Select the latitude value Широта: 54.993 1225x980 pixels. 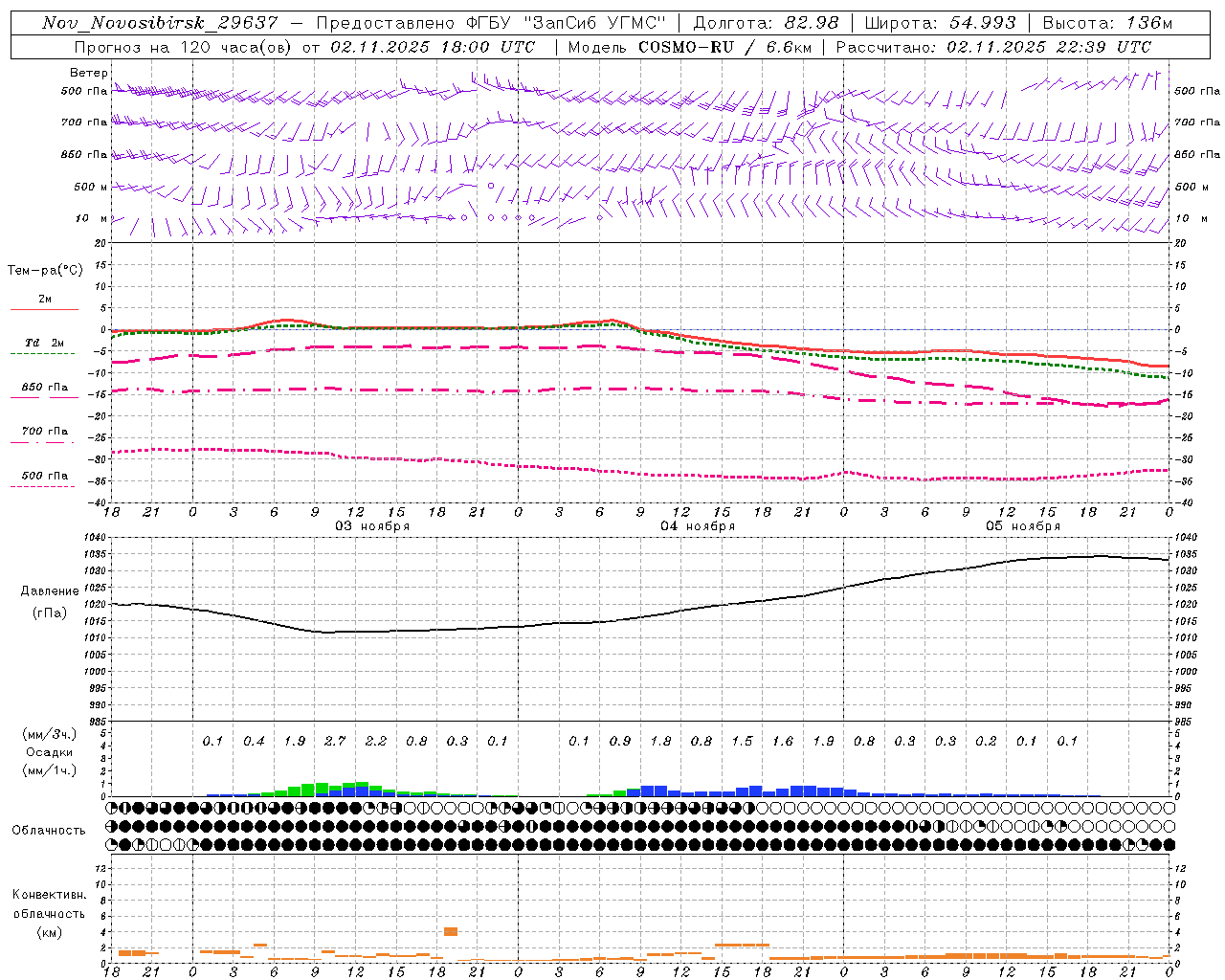[x=940, y=23]
